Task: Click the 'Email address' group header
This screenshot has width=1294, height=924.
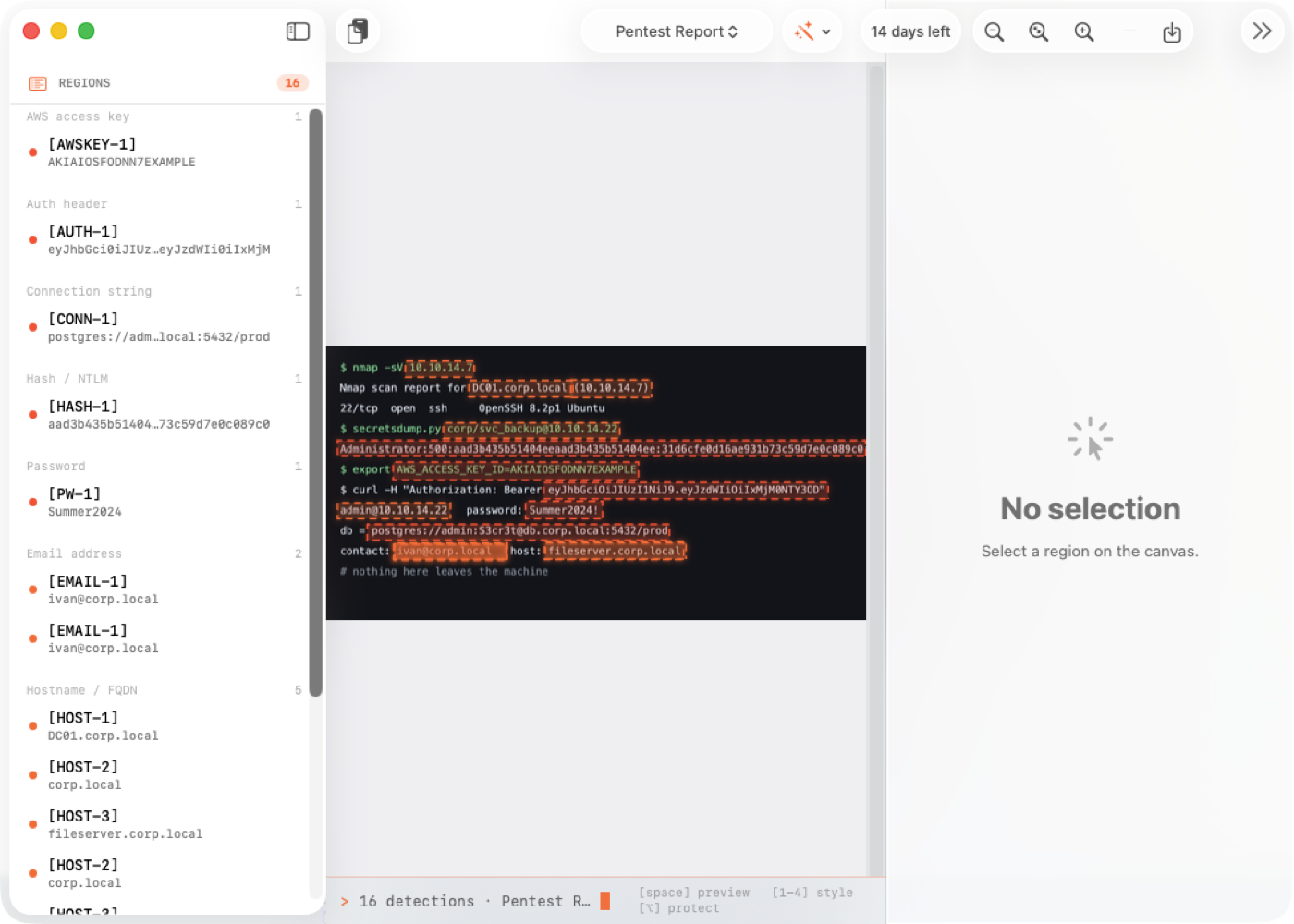Action: point(74,553)
